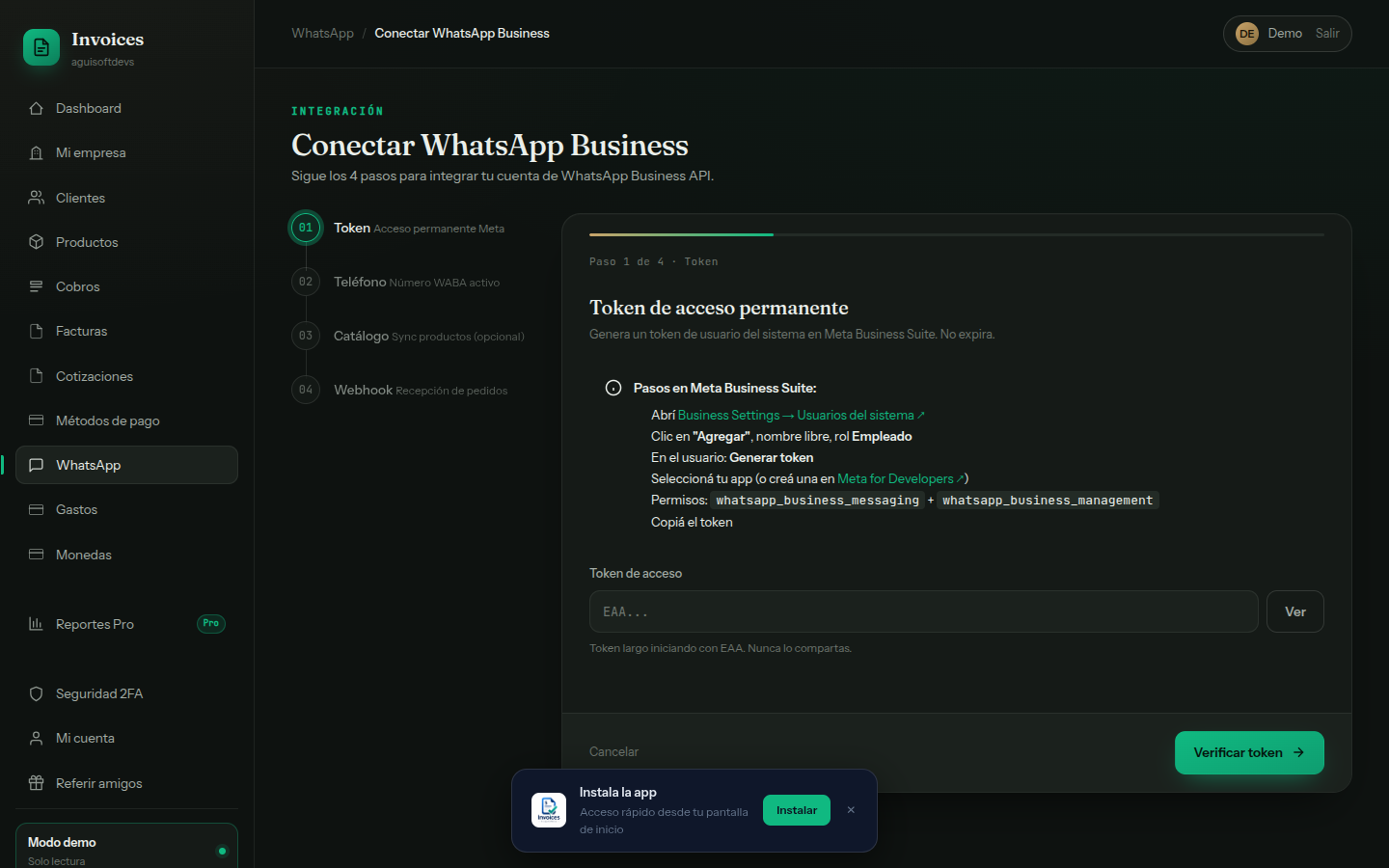Image resolution: width=1389 pixels, height=868 pixels.
Task: Open the Facturas page
Action: [126, 331]
